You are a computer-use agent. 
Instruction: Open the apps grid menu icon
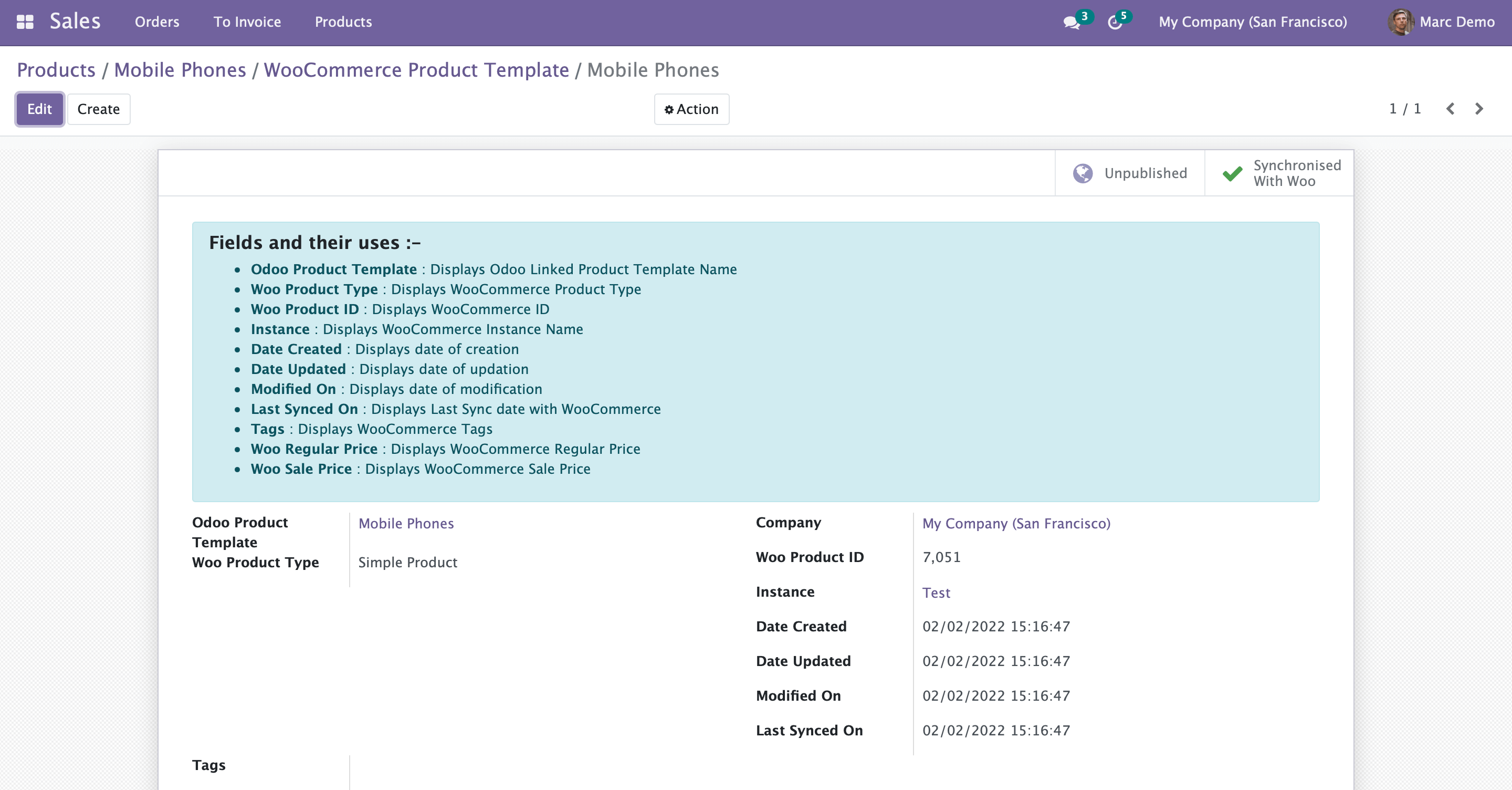25,22
